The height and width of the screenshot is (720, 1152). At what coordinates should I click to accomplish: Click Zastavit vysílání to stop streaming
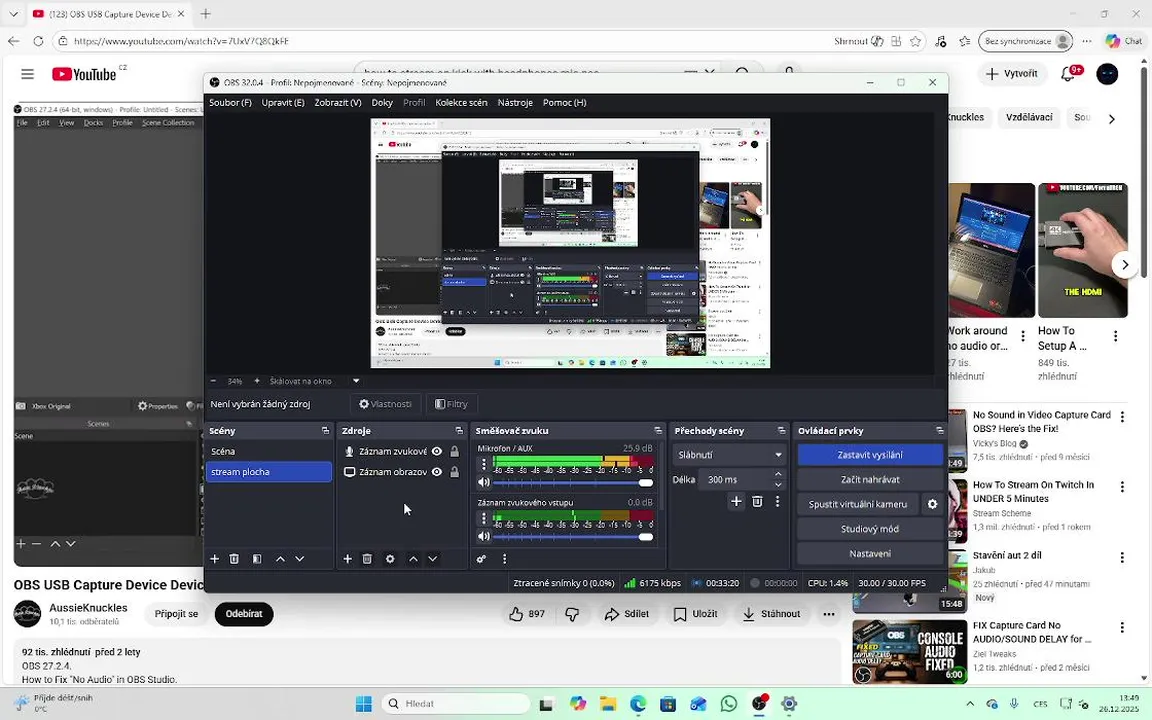(870, 455)
